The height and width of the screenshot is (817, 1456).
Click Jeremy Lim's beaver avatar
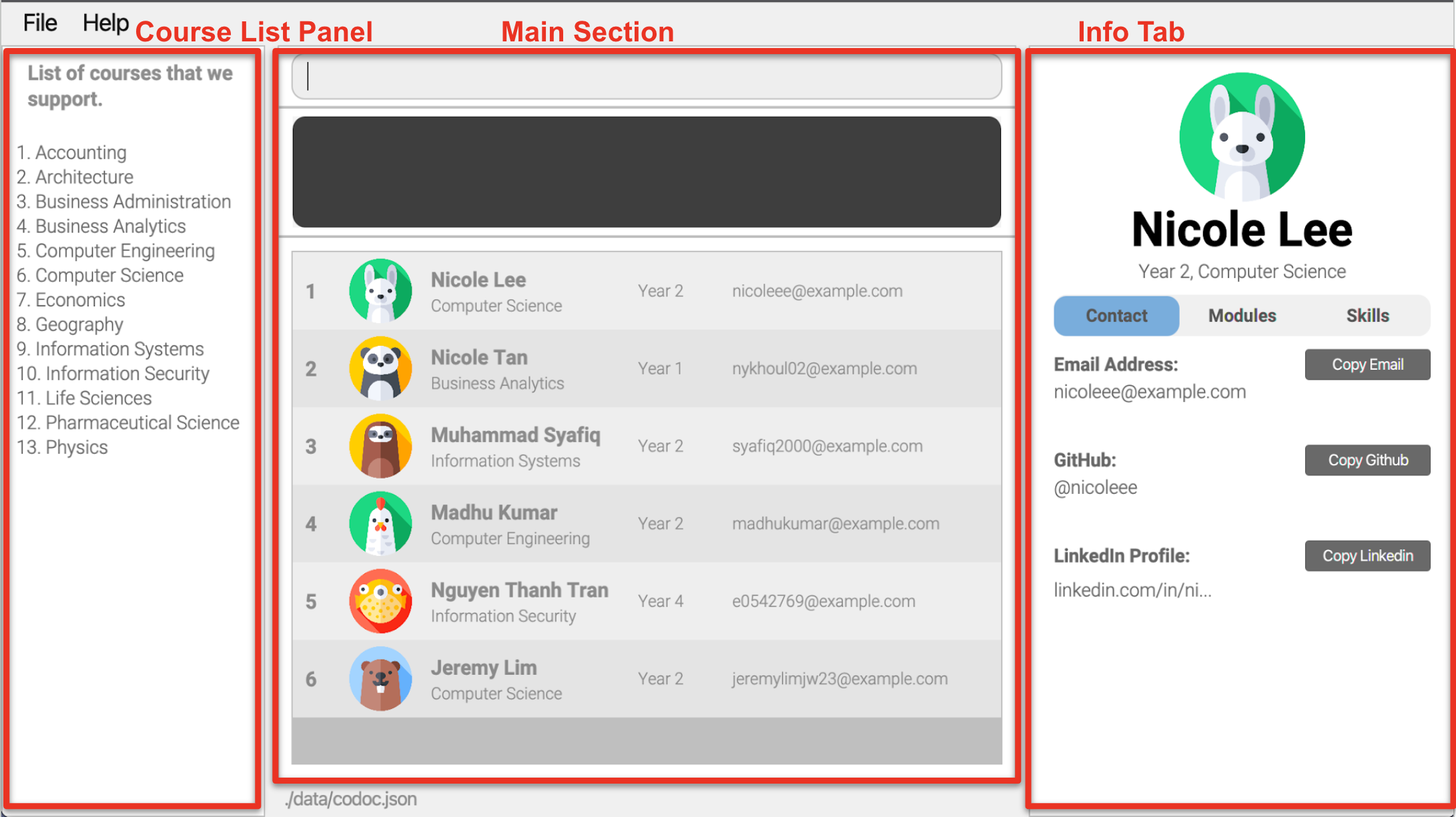(381, 678)
